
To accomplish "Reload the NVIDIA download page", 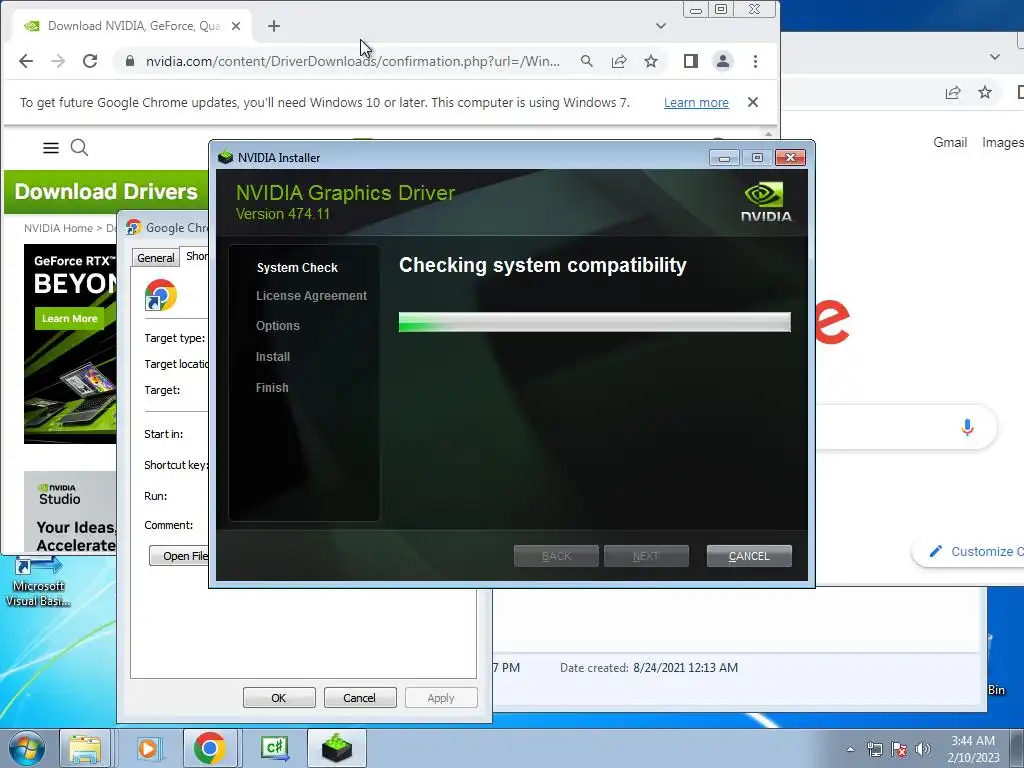I will tap(90, 61).
